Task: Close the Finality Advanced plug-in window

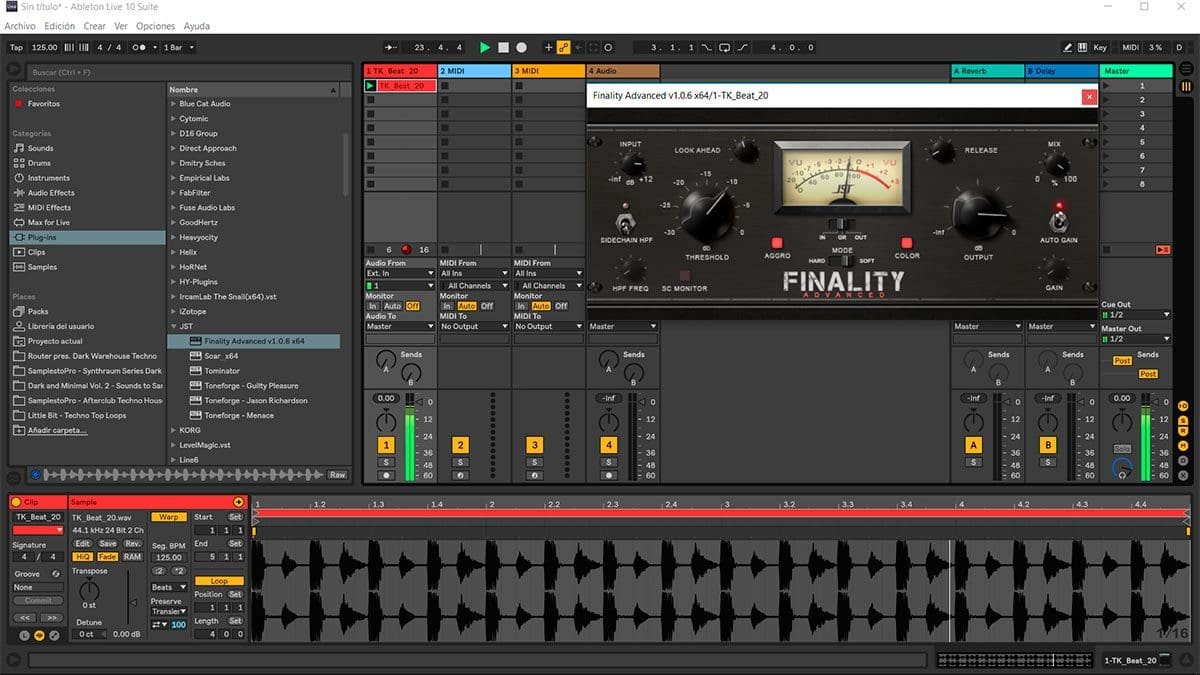Action: click(x=1089, y=96)
